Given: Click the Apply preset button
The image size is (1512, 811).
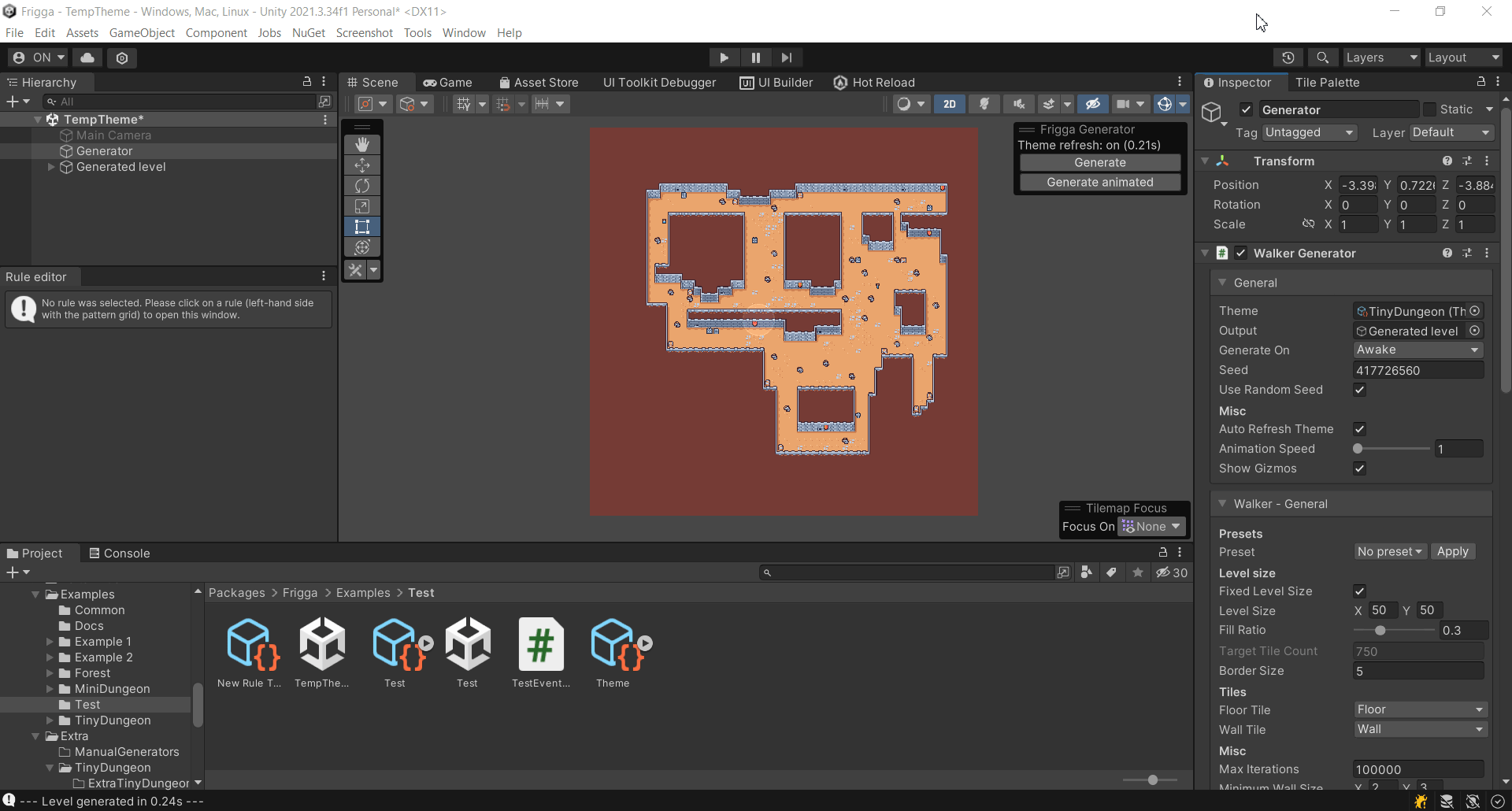Looking at the screenshot, I should click(x=1452, y=552).
